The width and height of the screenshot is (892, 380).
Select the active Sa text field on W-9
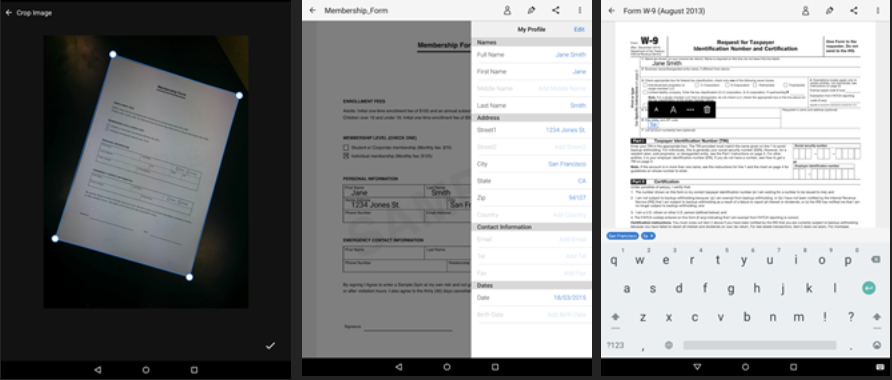(653, 125)
